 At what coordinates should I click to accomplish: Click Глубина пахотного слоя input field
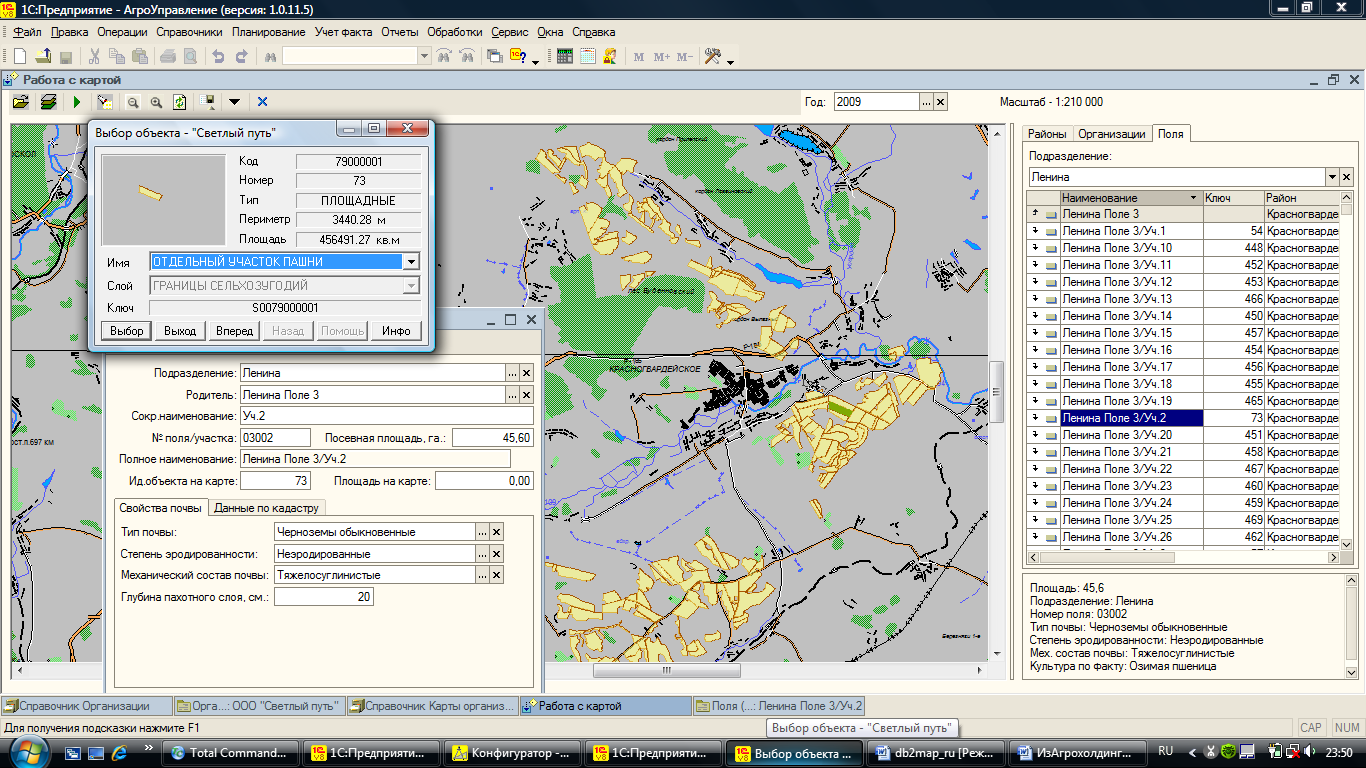pos(324,597)
